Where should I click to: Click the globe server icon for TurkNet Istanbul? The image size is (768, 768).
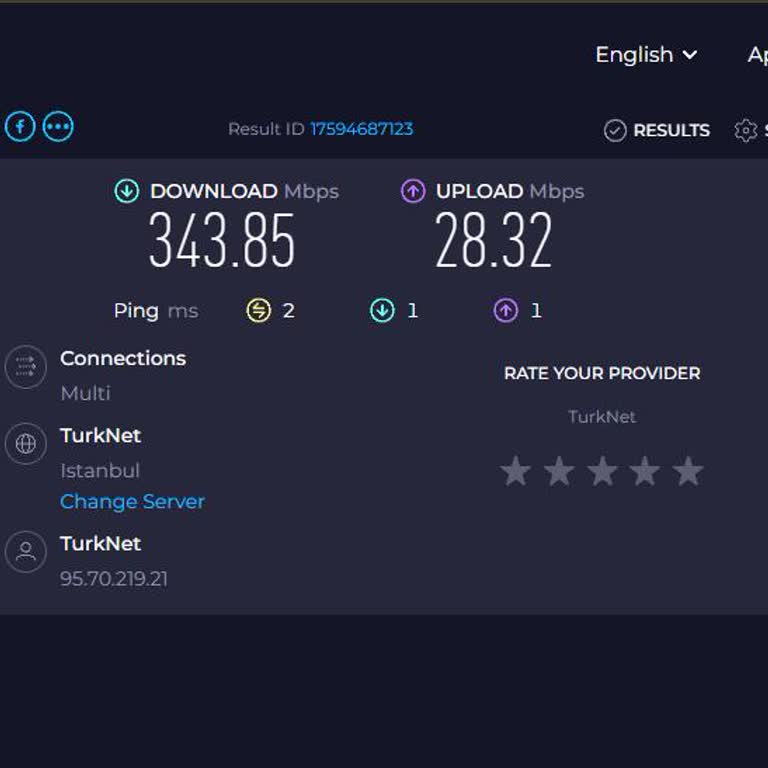point(25,444)
